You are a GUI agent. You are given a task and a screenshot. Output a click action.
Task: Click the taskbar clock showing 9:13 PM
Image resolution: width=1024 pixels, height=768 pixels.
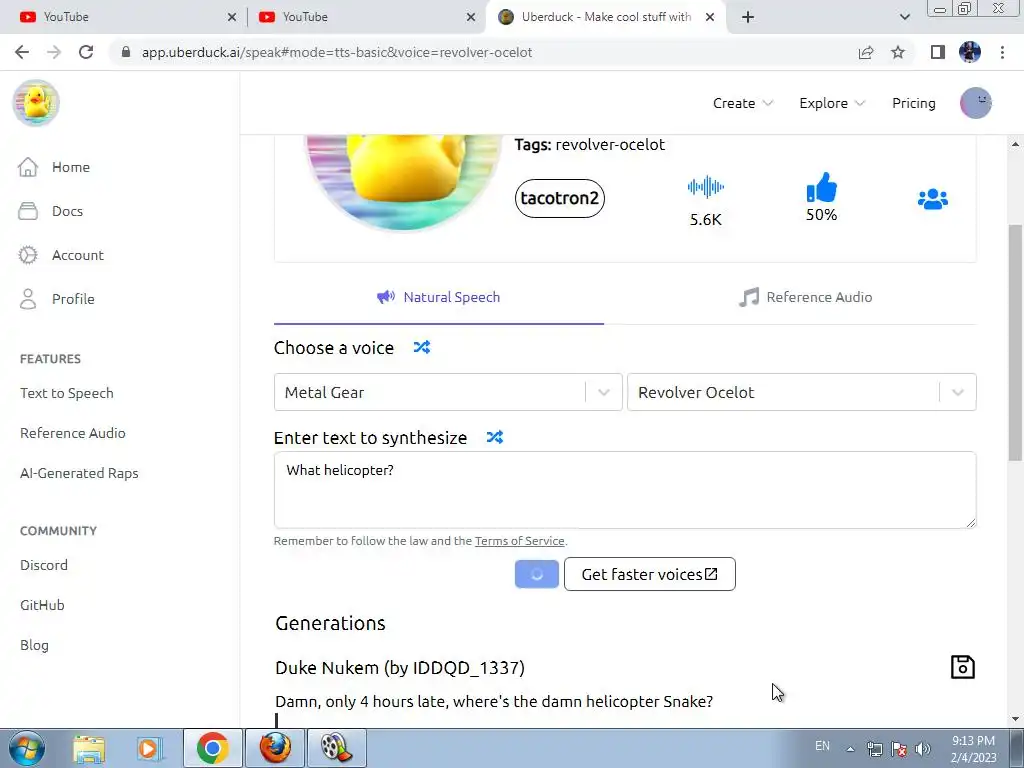tap(973, 748)
